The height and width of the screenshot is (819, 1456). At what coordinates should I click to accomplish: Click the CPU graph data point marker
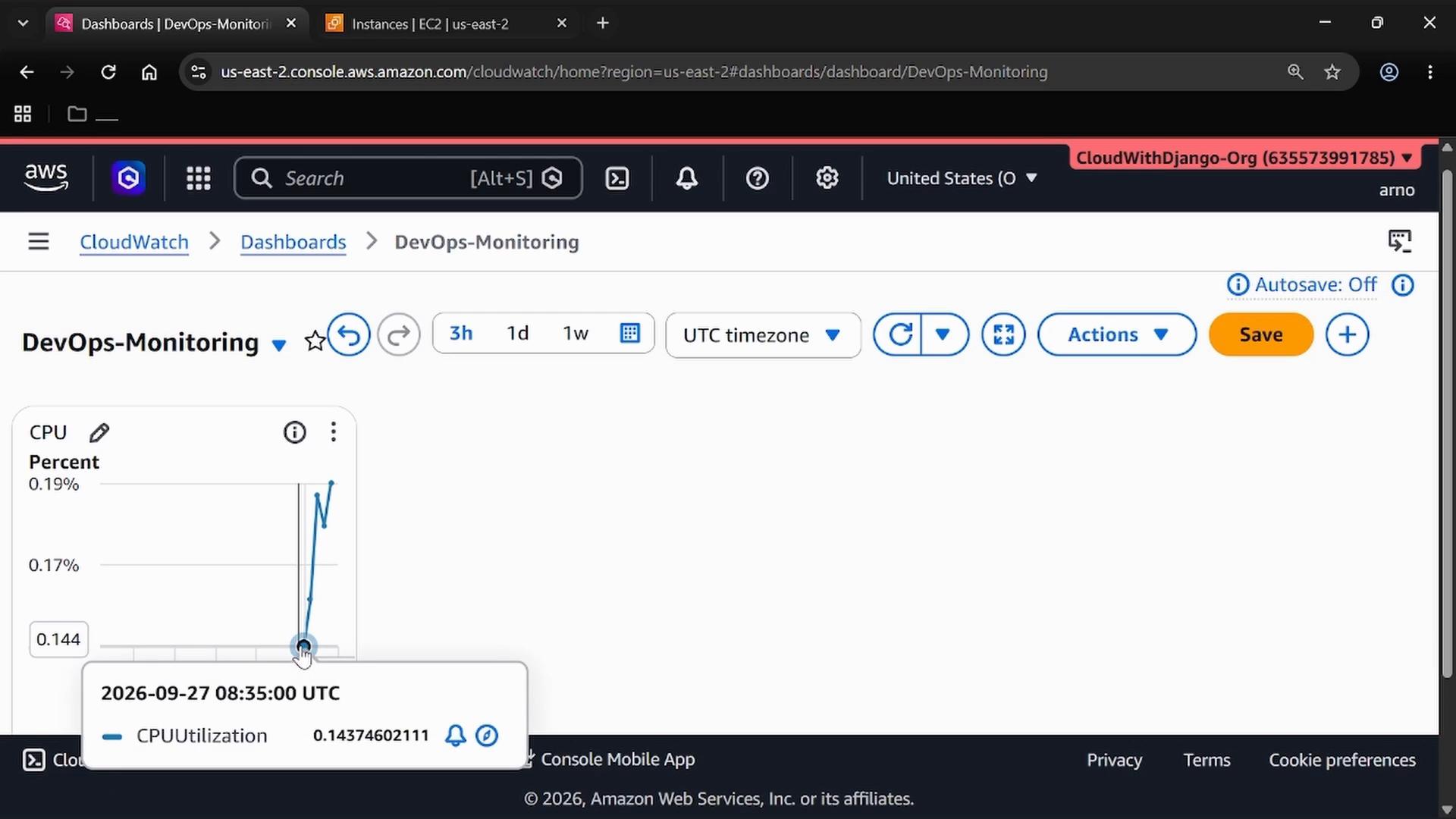coord(303,647)
